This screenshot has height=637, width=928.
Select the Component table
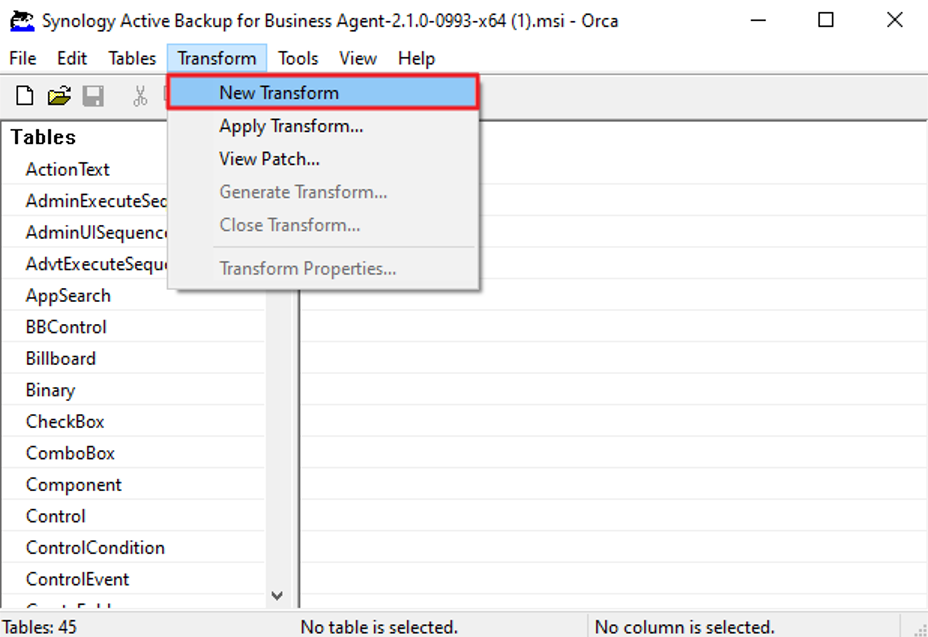73,484
